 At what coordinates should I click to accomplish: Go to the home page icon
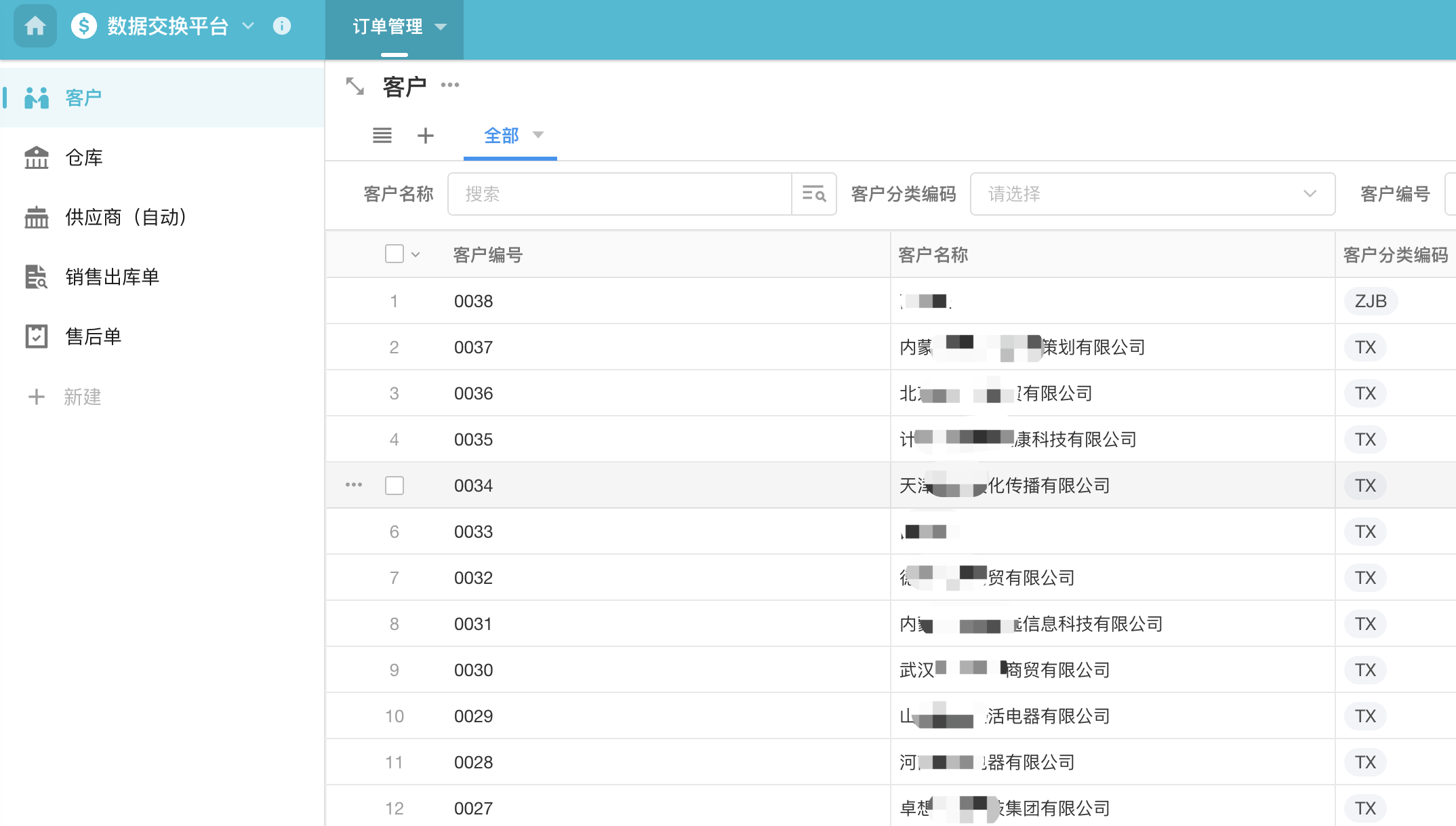35,26
